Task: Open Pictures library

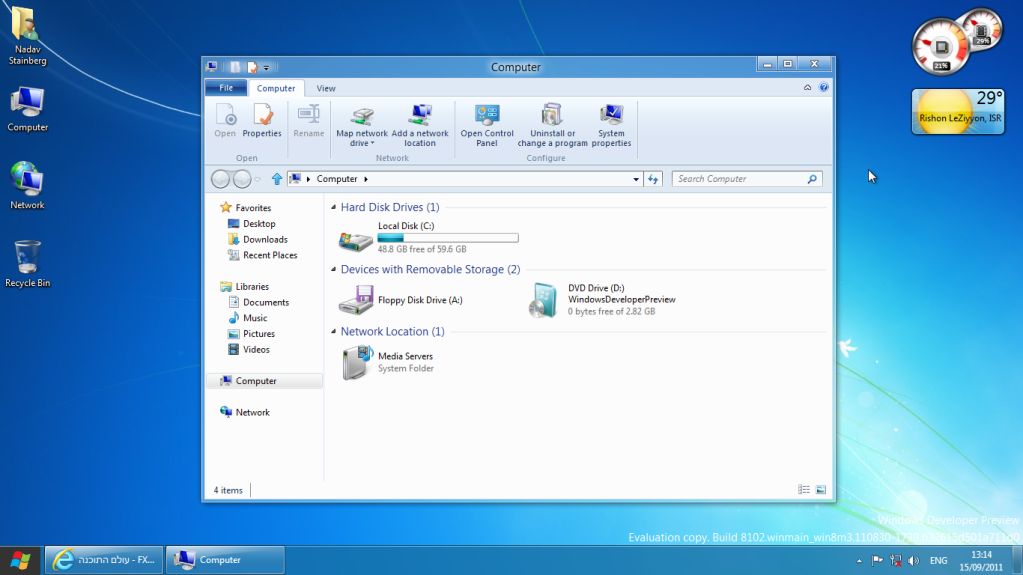Action: pos(251,334)
